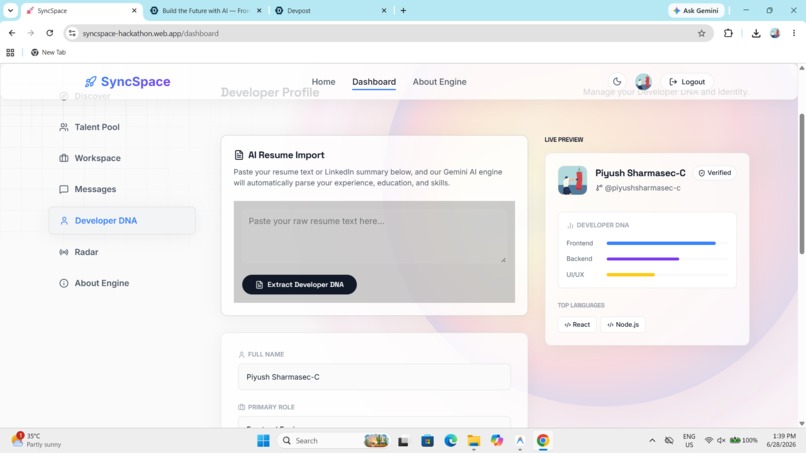Open Workspace in the sidebar
Image resolution: width=806 pixels, height=453 pixels.
[122, 158]
